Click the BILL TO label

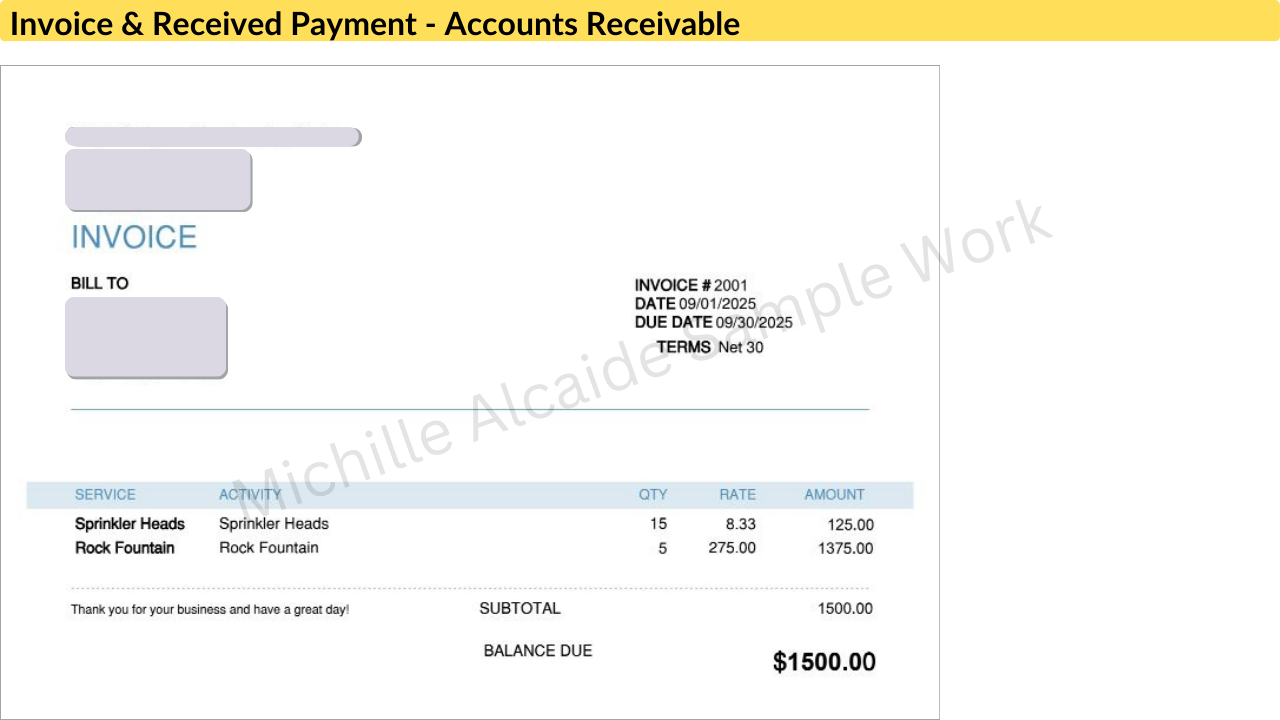point(100,283)
